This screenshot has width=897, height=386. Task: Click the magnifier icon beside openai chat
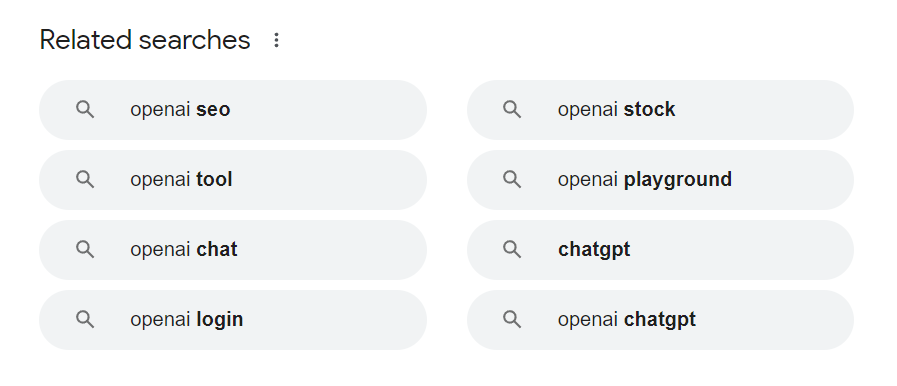point(85,249)
